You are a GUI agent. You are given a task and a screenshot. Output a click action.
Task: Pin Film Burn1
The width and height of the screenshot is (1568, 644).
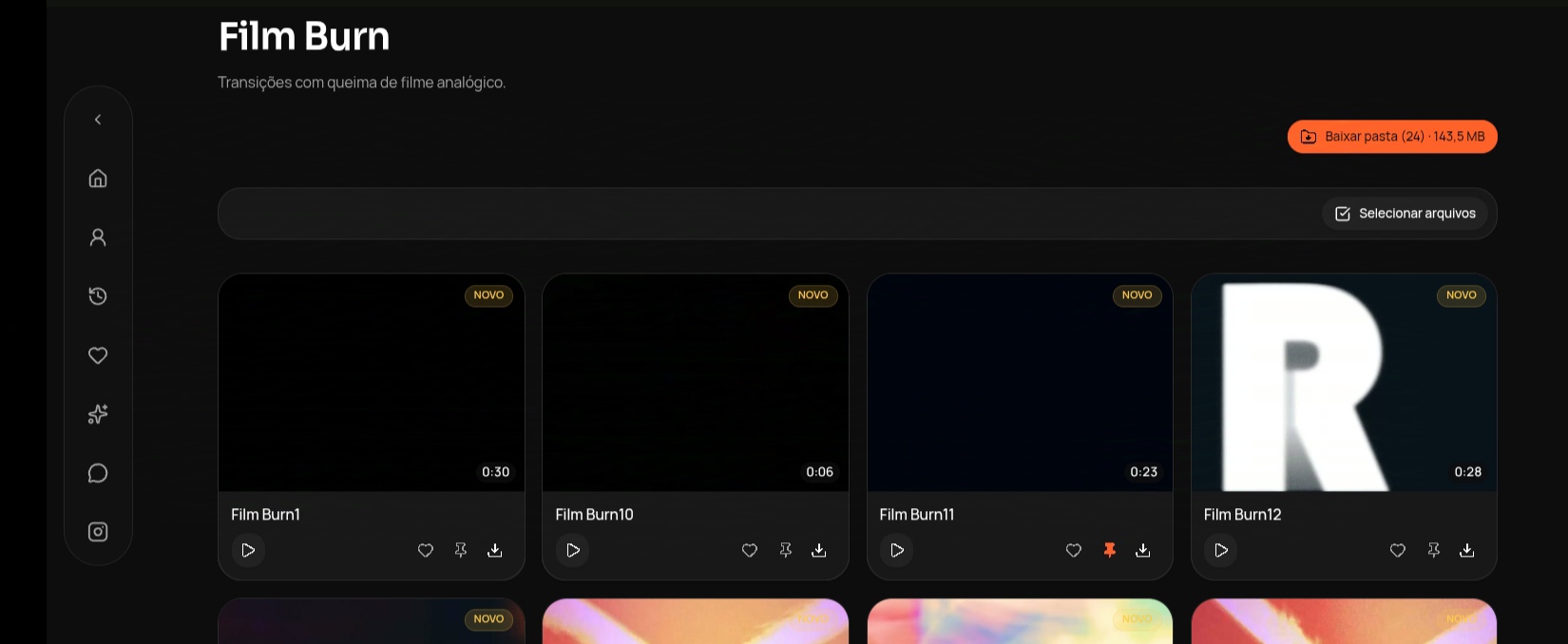461,550
